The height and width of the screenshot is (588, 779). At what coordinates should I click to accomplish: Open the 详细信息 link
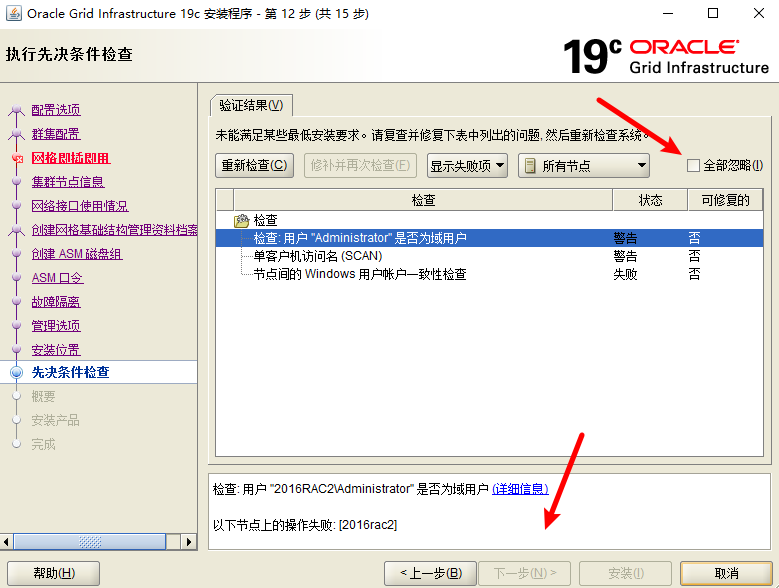tap(520, 489)
